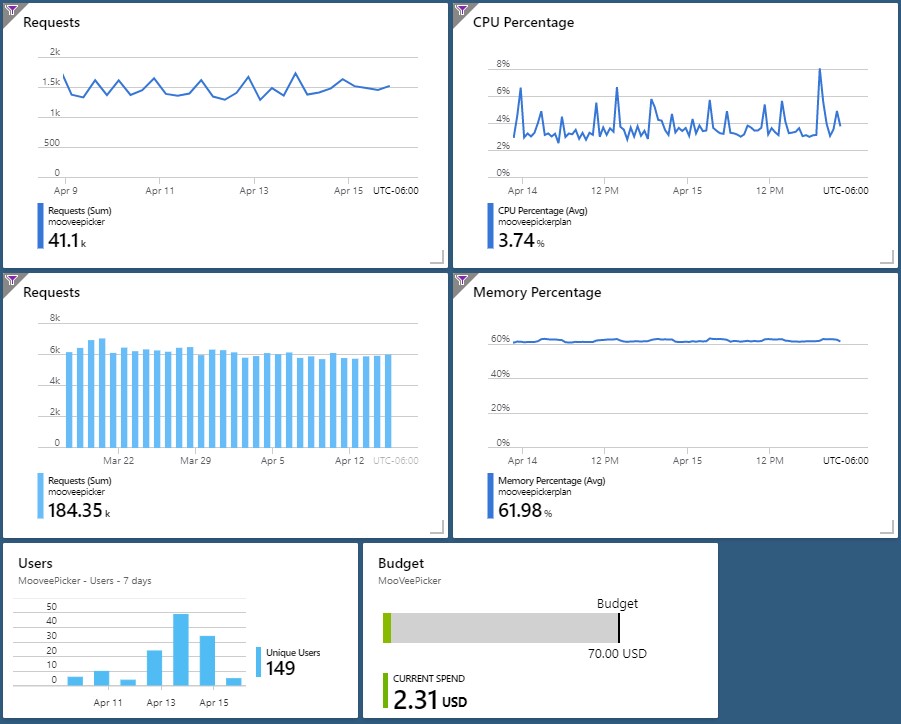Viewport: 901px width, 724px height.
Task: Click the black Budget limit marker line
Action: point(619,628)
